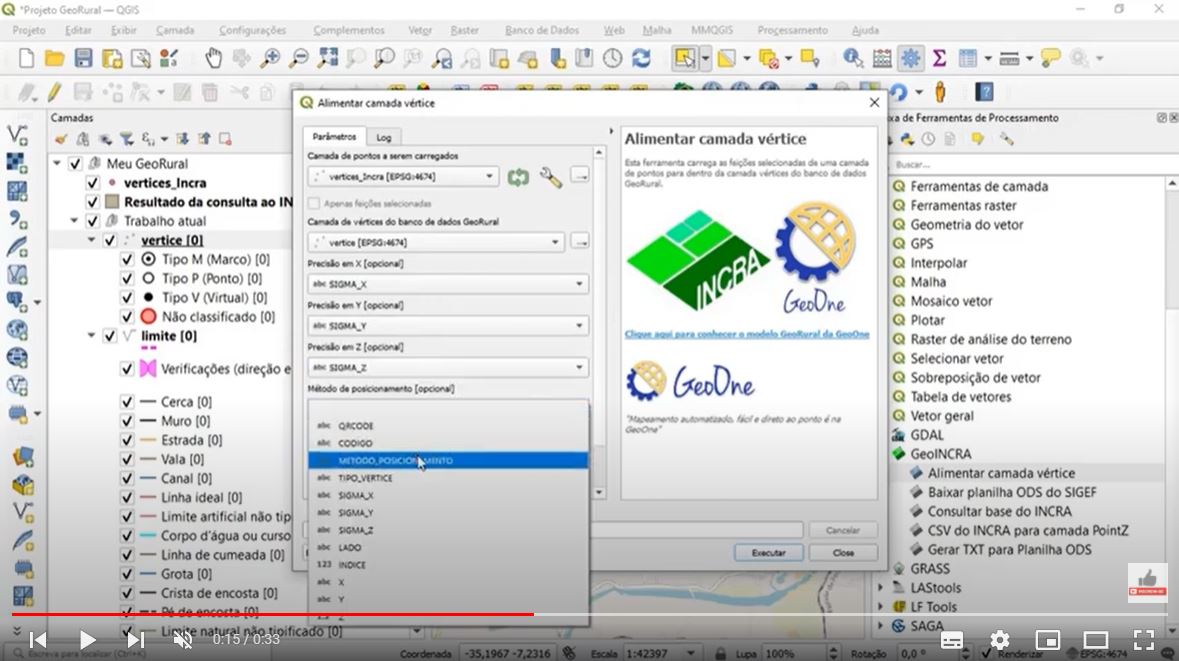Open a project via folder icon
The width and height of the screenshot is (1179, 661).
point(54,58)
